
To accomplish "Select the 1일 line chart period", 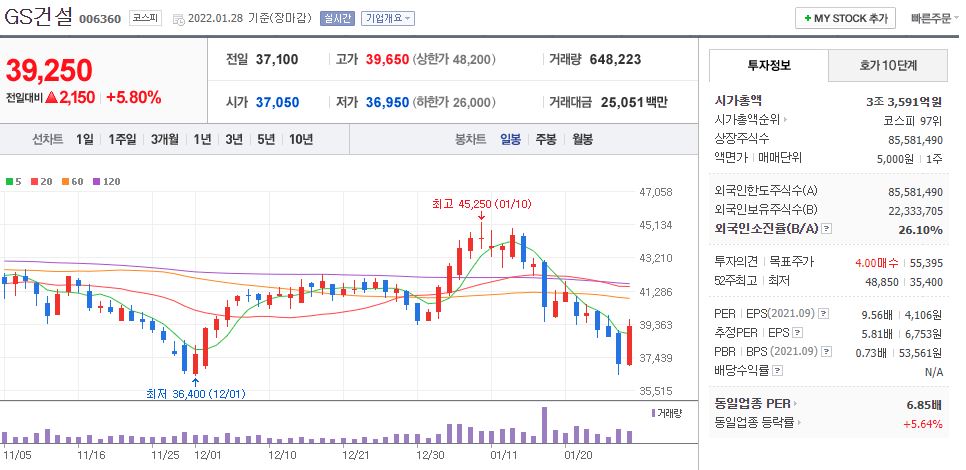I will coord(85,139).
